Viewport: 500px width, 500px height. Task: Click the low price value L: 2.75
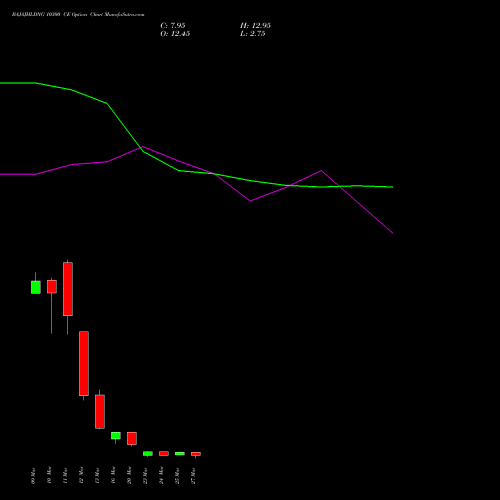click(x=253, y=34)
